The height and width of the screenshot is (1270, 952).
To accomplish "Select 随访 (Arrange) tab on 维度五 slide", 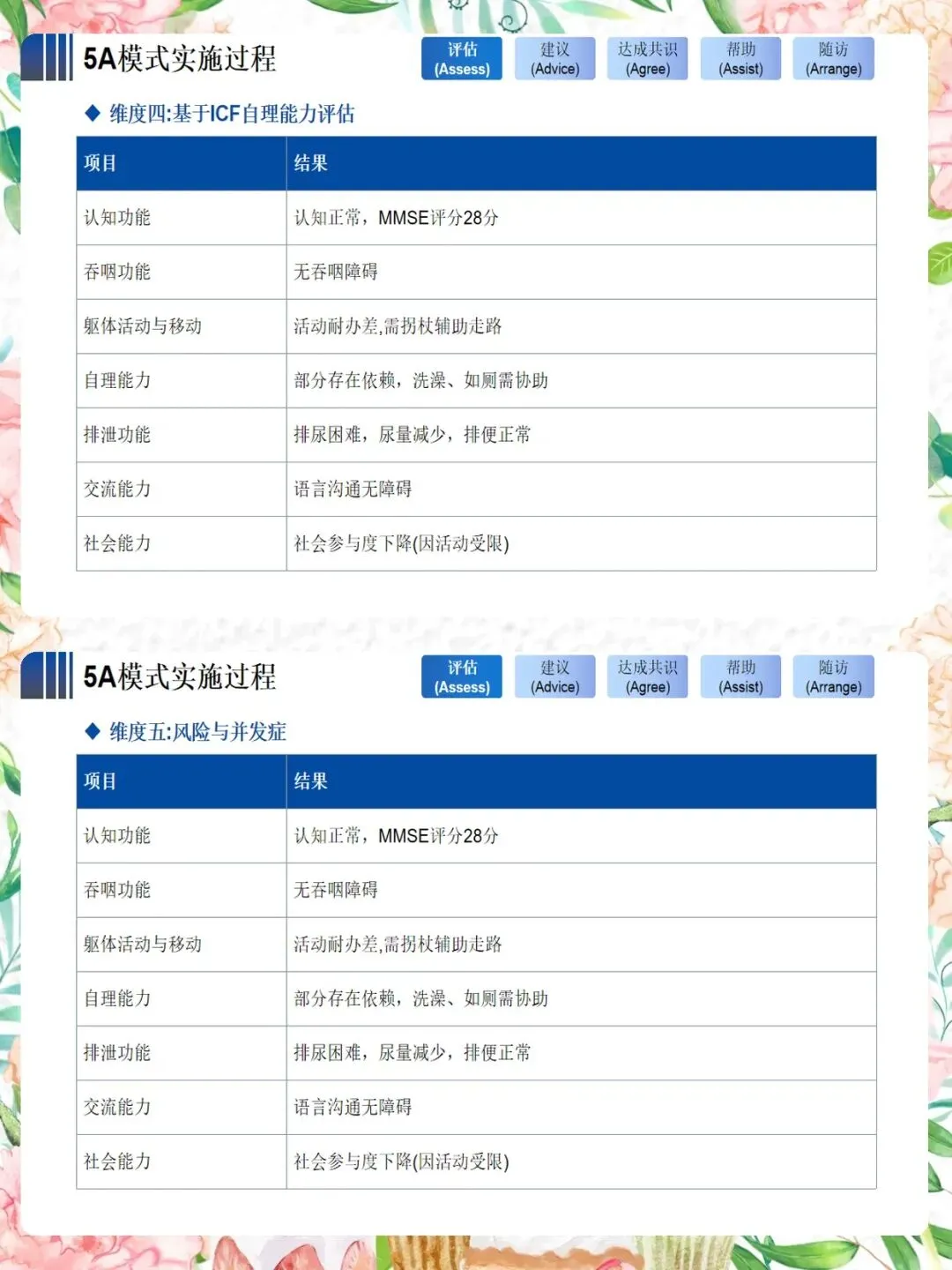I will pos(833,676).
